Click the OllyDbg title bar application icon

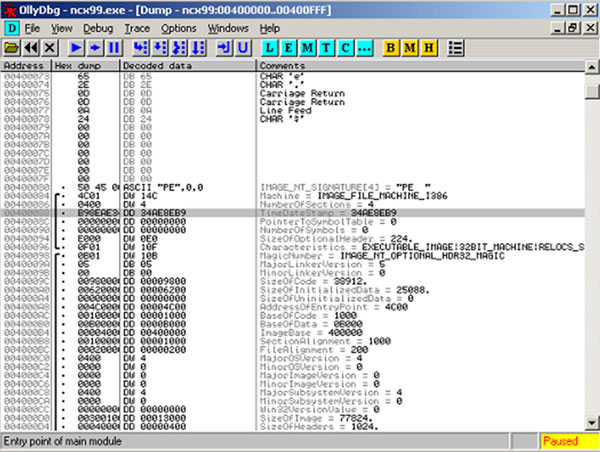pos(9,10)
